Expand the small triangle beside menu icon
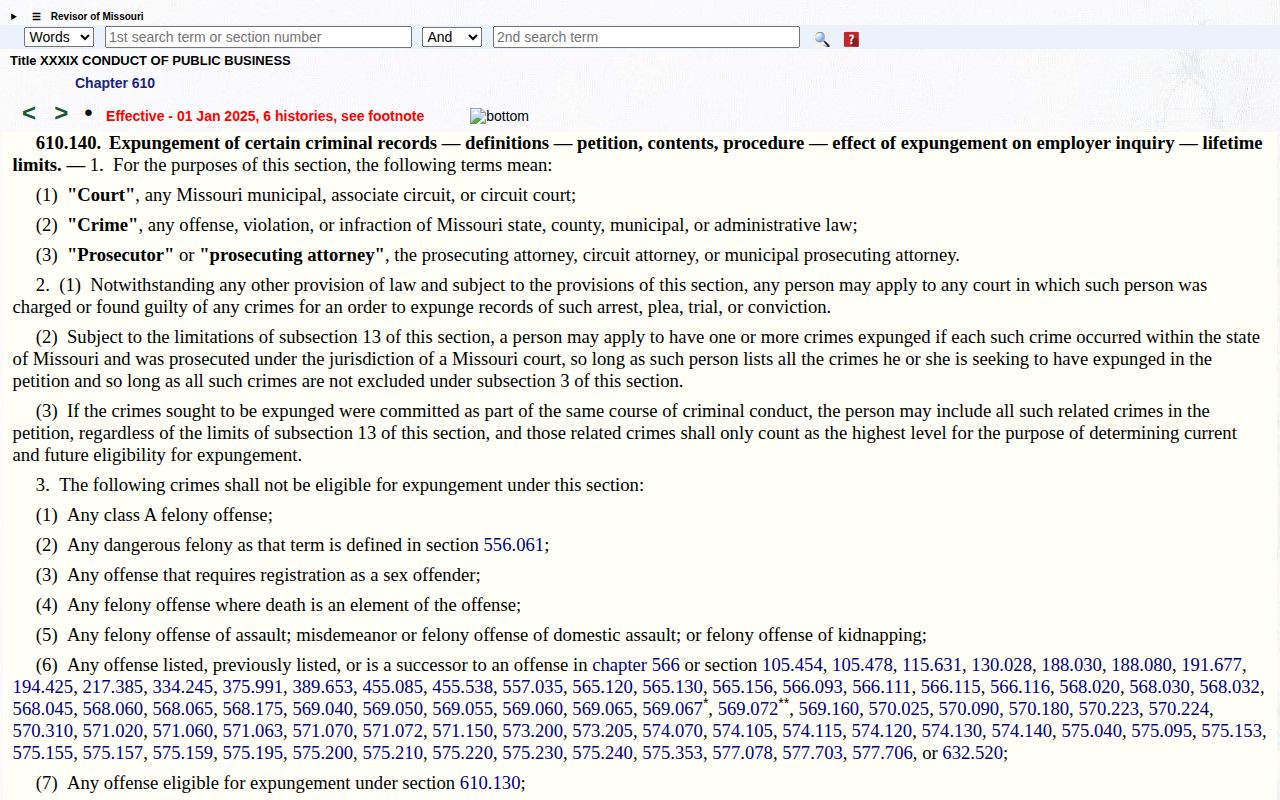This screenshot has height=800, width=1280. [14, 17]
